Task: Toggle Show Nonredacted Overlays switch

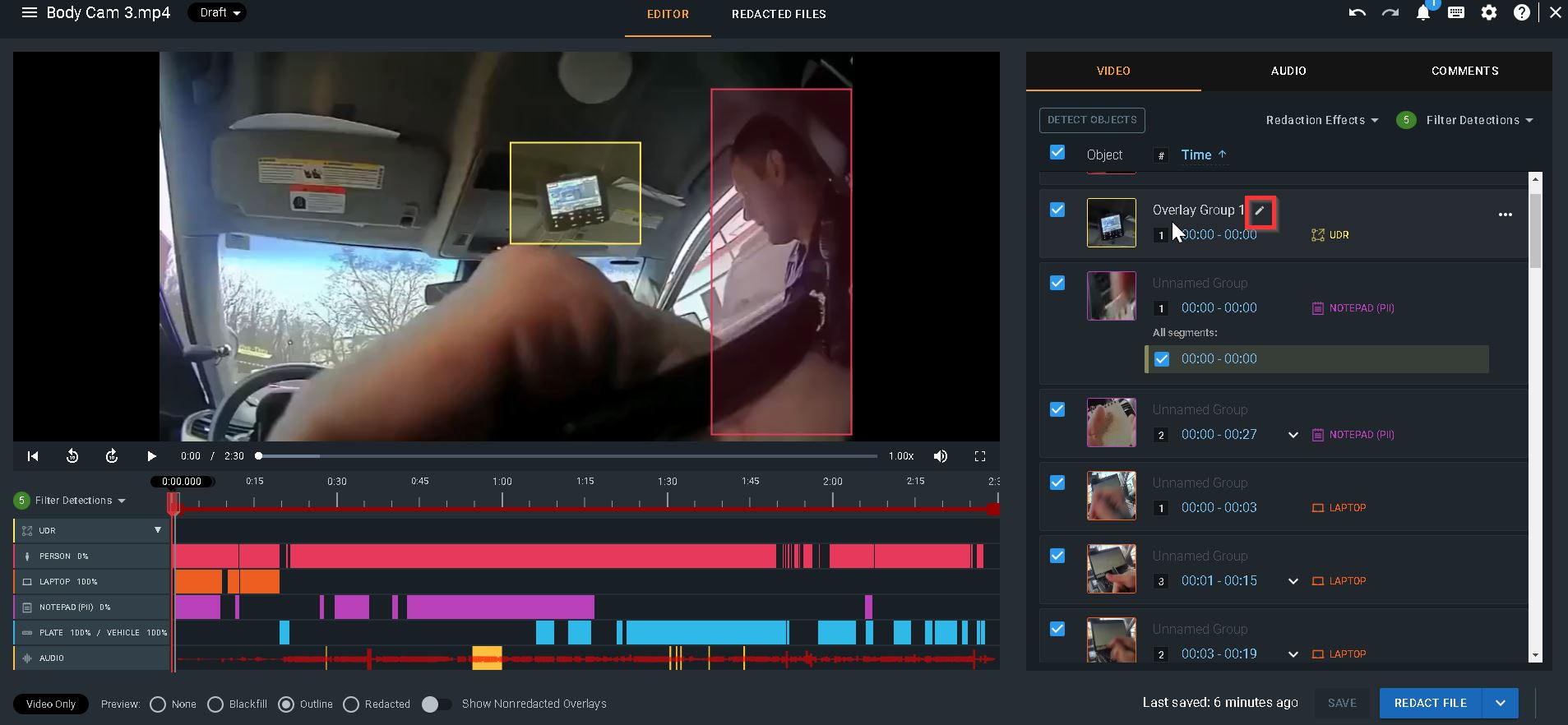Action: pos(436,704)
